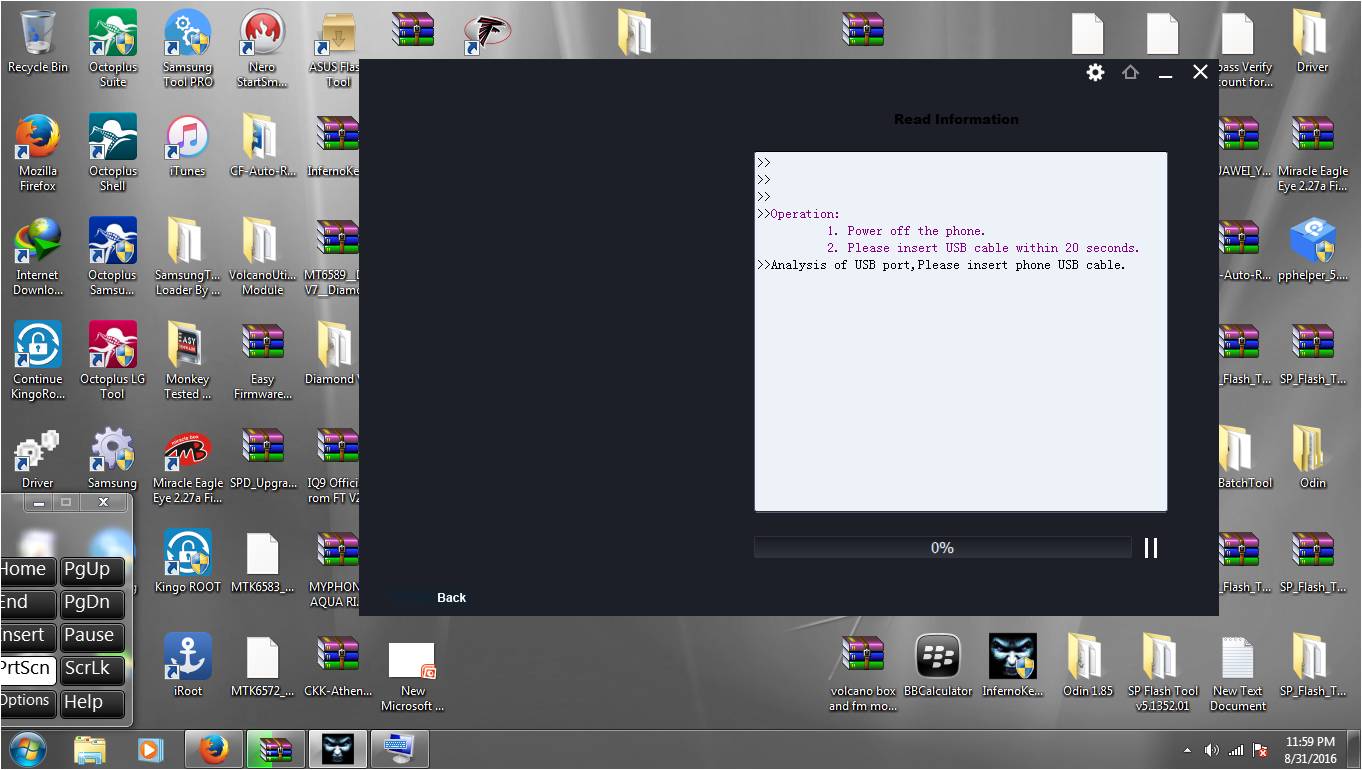1362x770 pixels.
Task: Select the pphelper_5... installer icon
Action: (x=1313, y=250)
